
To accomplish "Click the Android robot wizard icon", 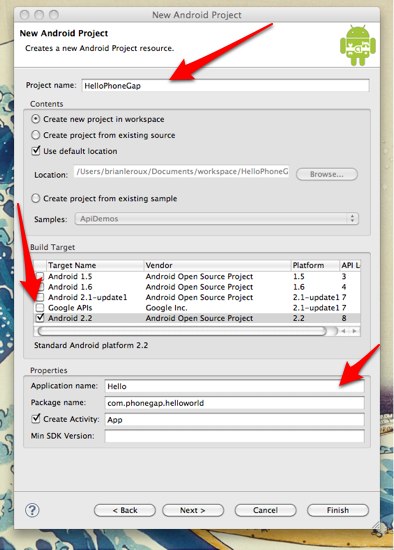I will point(358,46).
